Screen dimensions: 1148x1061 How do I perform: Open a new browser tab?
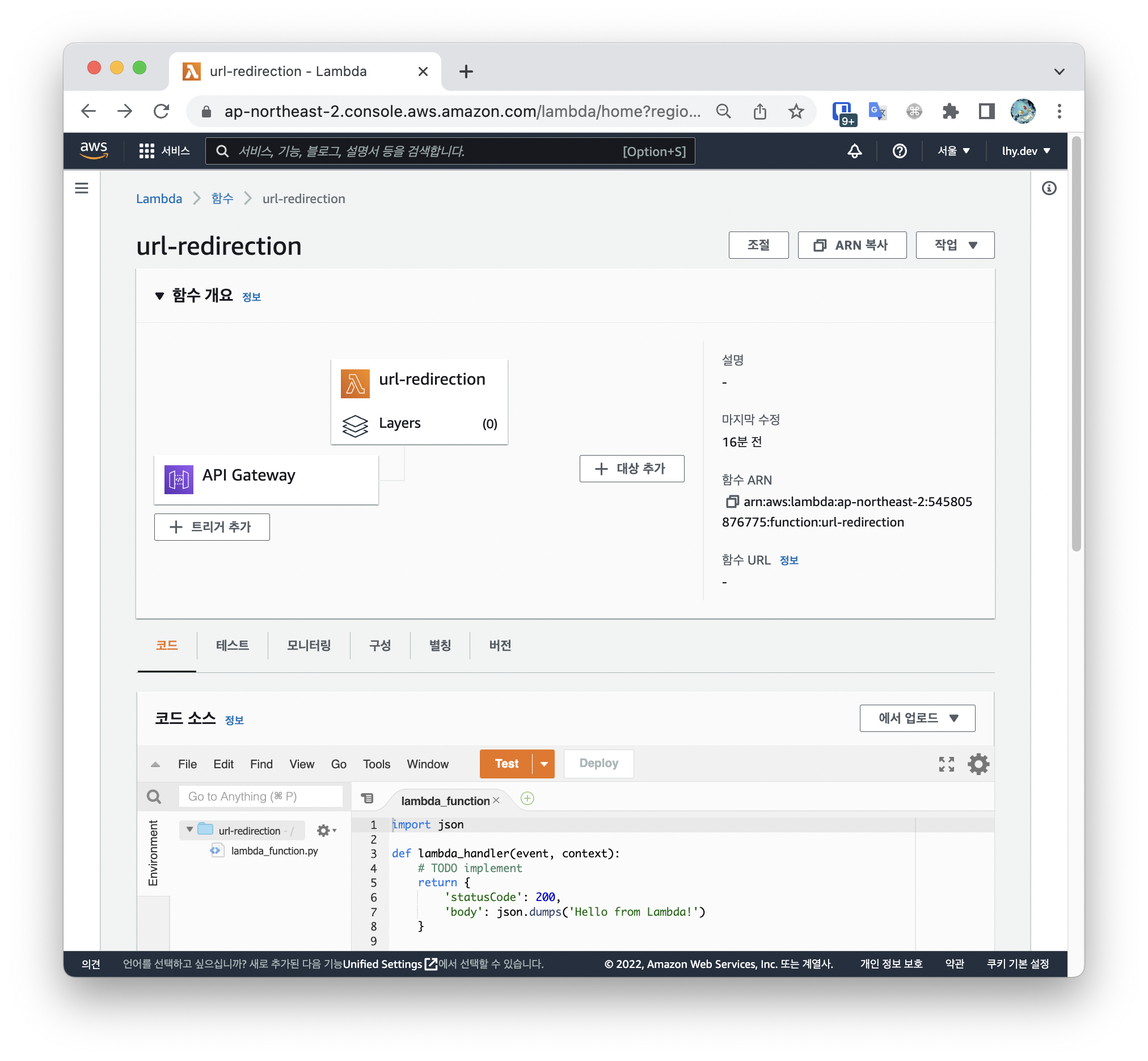[x=466, y=71]
